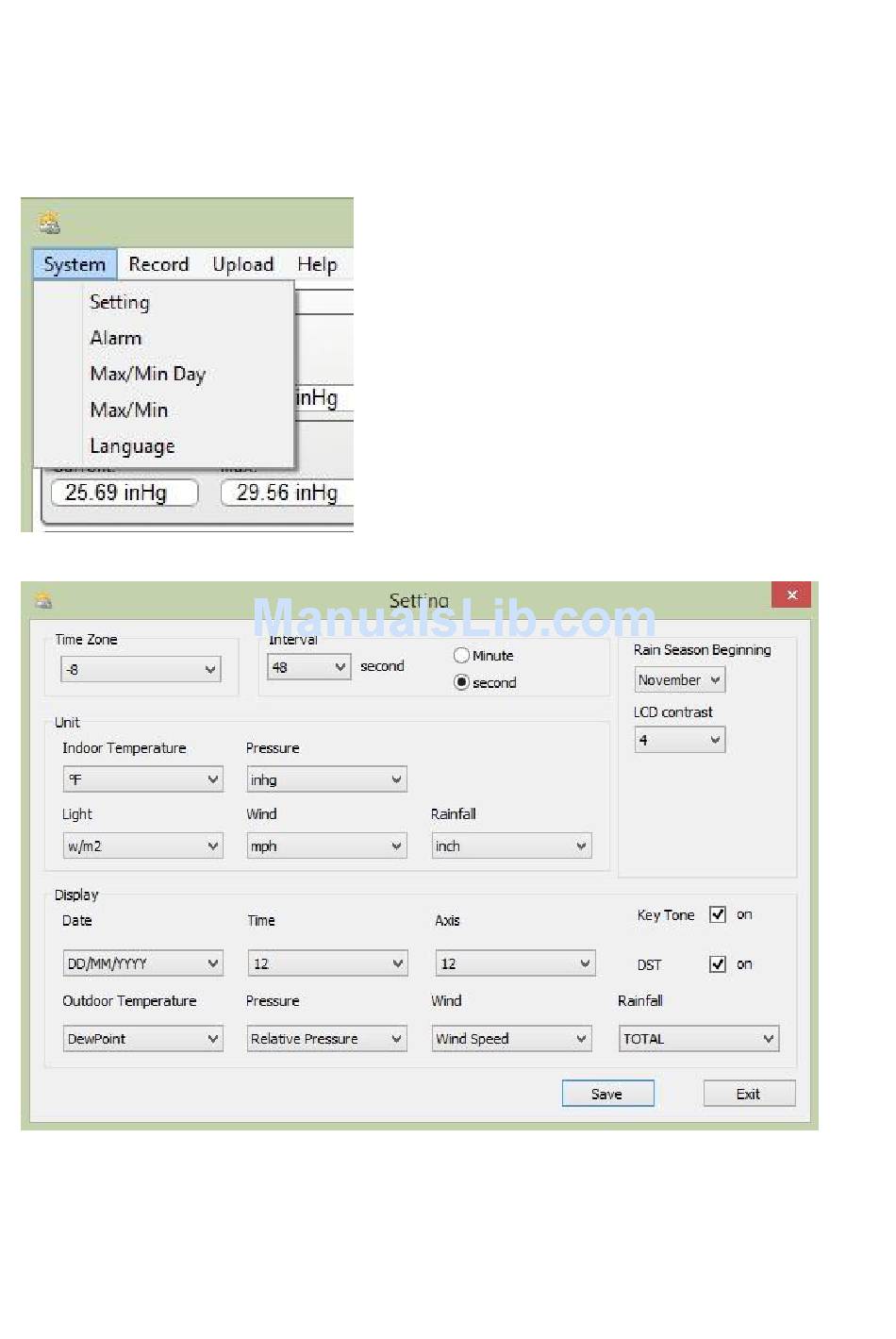Click the Setting dialog title bar icon
Image resolution: width=896 pixels, height=1339 pixels.
coord(43,600)
